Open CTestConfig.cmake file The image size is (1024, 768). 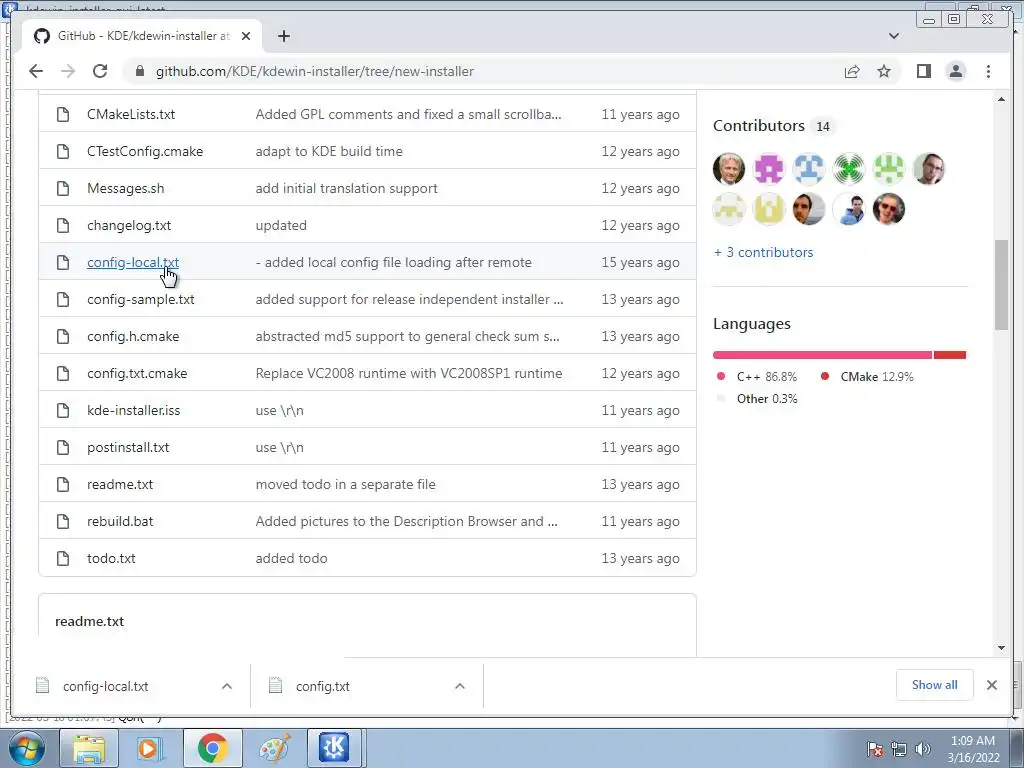[x=145, y=152]
